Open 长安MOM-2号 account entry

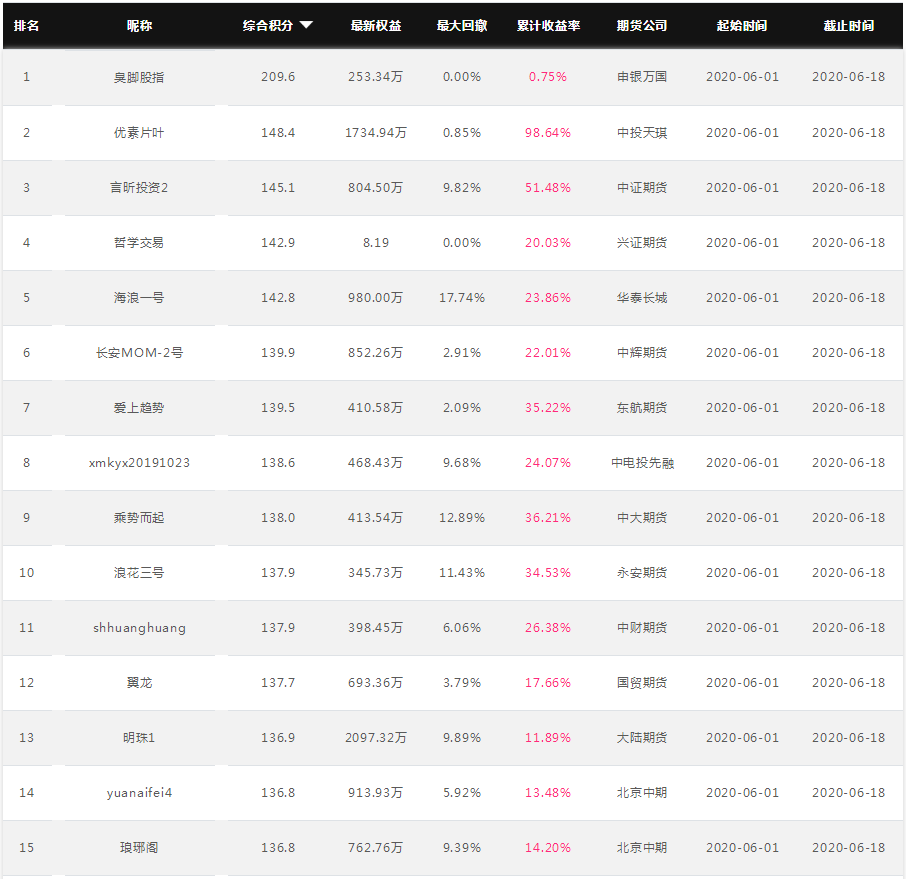click(x=139, y=353)
